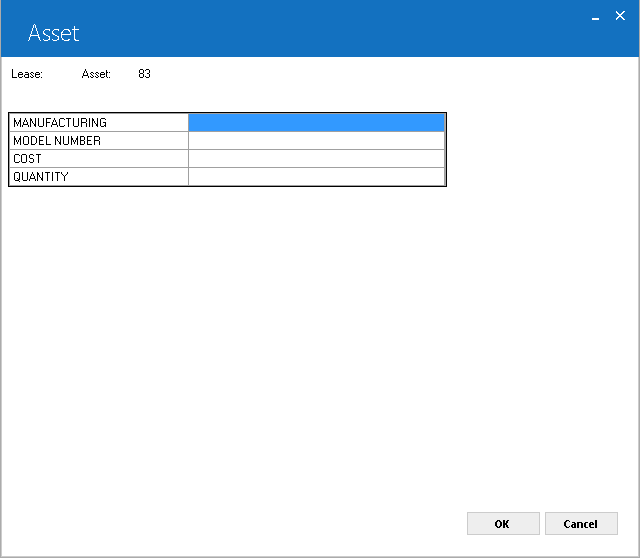This screenshot has width=640, height=558.
Task: Click blank white area below the property grid
Action: coord(320,347)
